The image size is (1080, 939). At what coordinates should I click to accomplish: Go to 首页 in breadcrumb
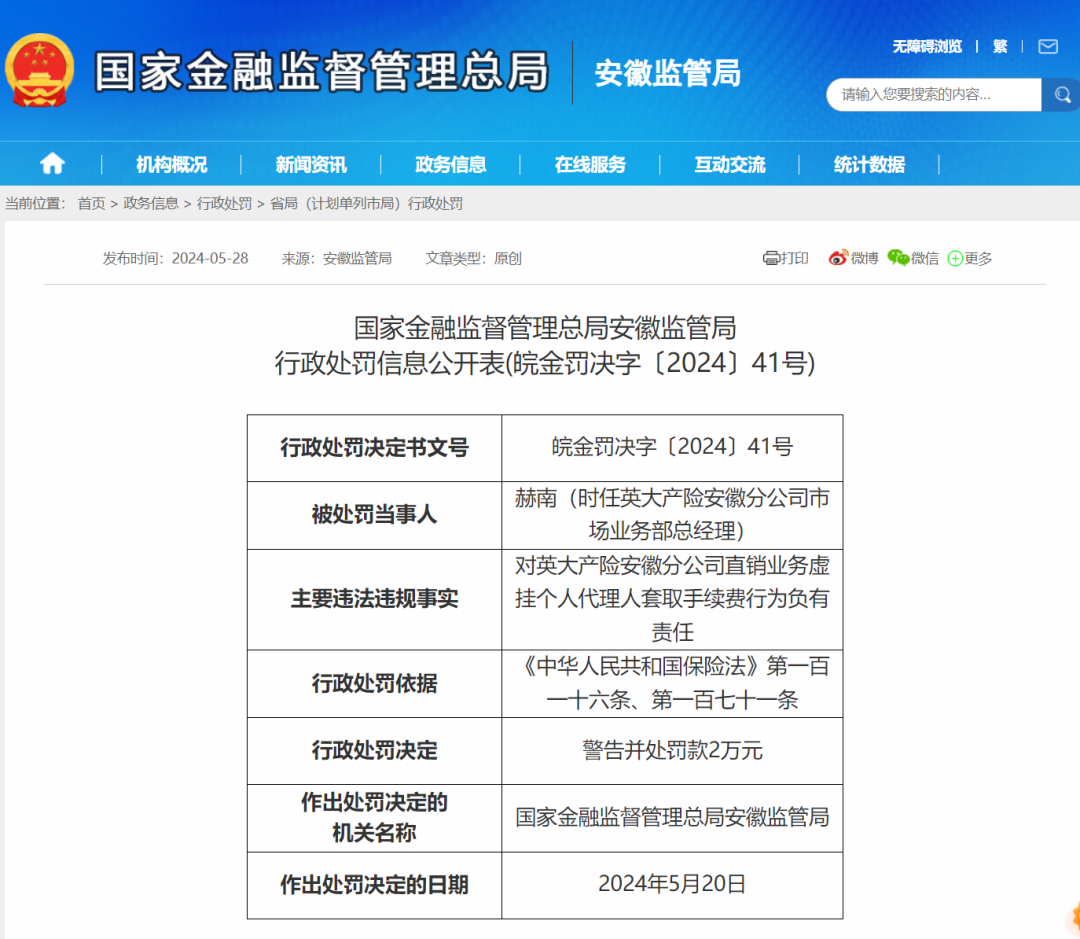(x=92, y=203)
